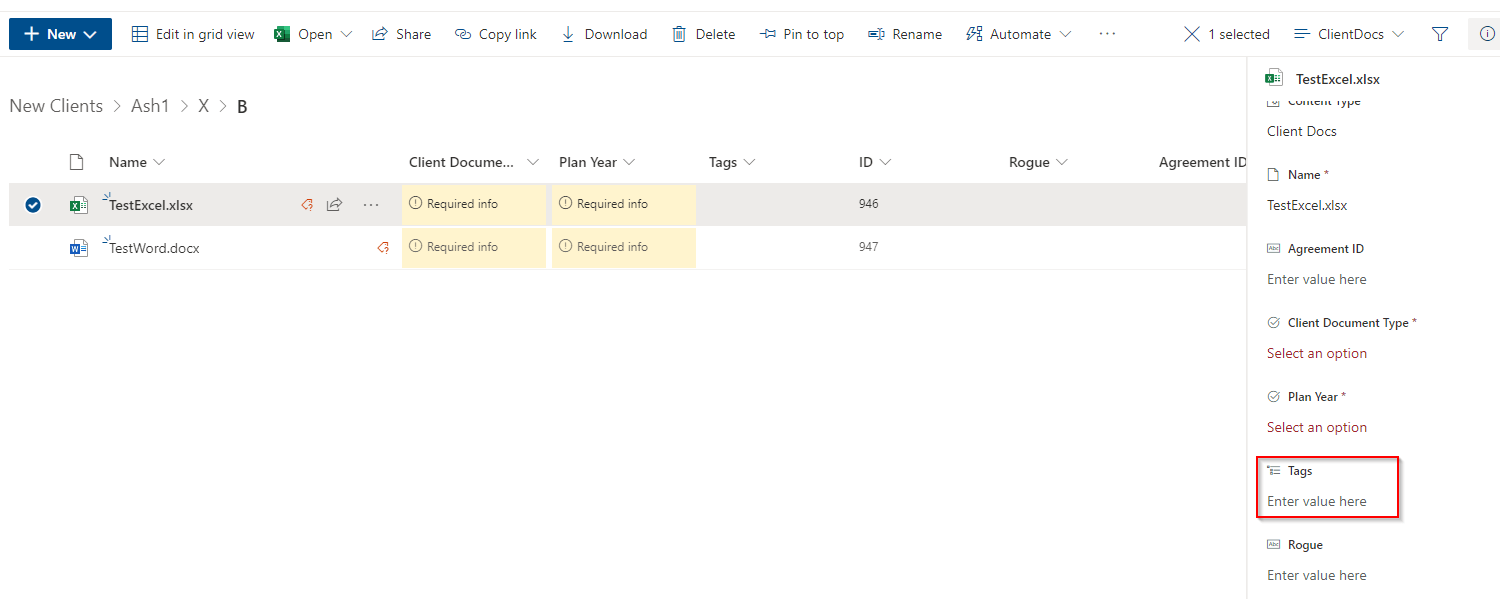This screenshot has width=1500, height=599.
Task: Open the ClientDocs view dropdown
Action: [1348, 33]
